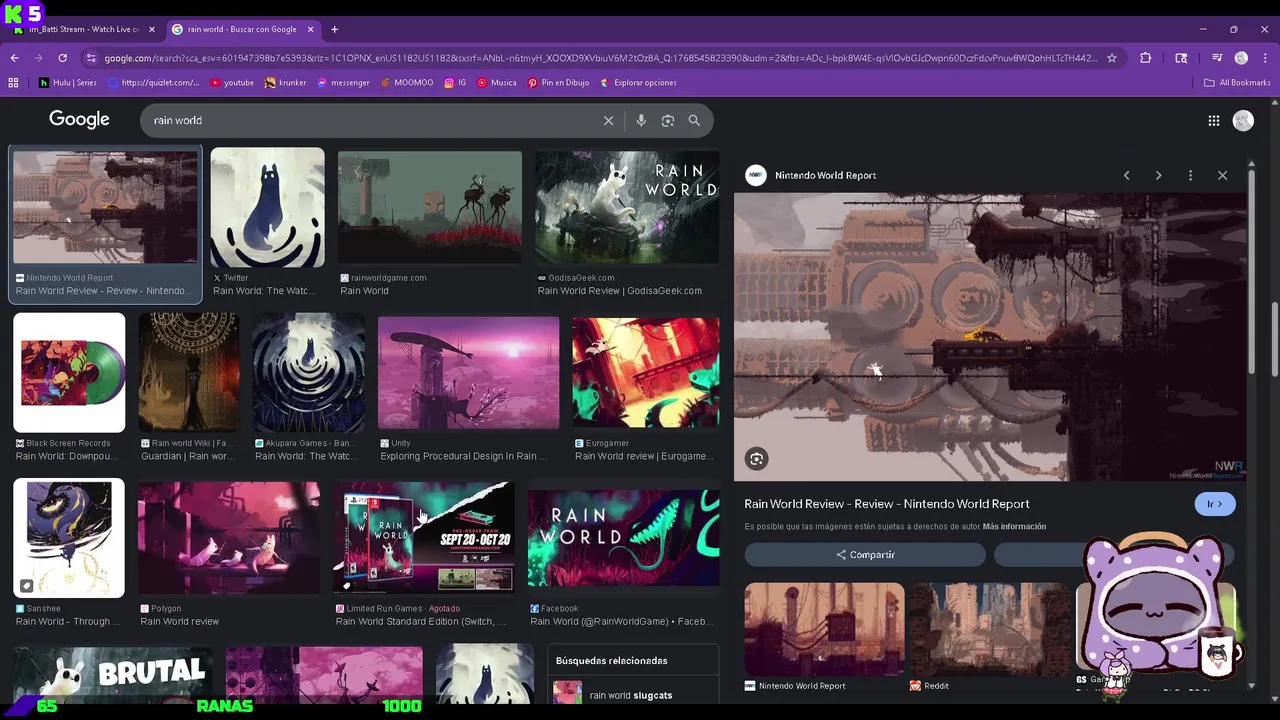Click the rain world search input field
Image resolution: width=1280 pixels, height=720 pixels.
(370, 121)
